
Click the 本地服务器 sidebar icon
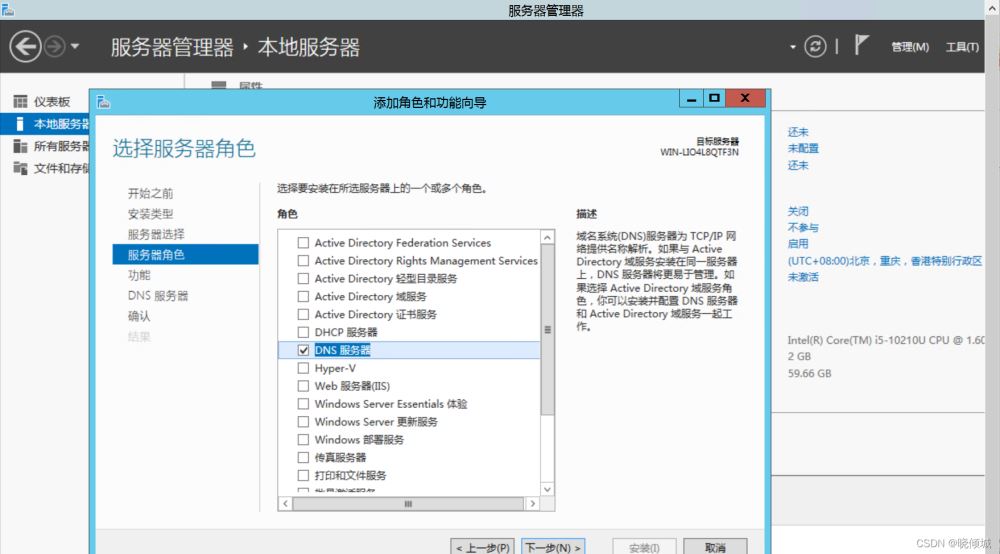pyautogui.click(x=20, y=124)
